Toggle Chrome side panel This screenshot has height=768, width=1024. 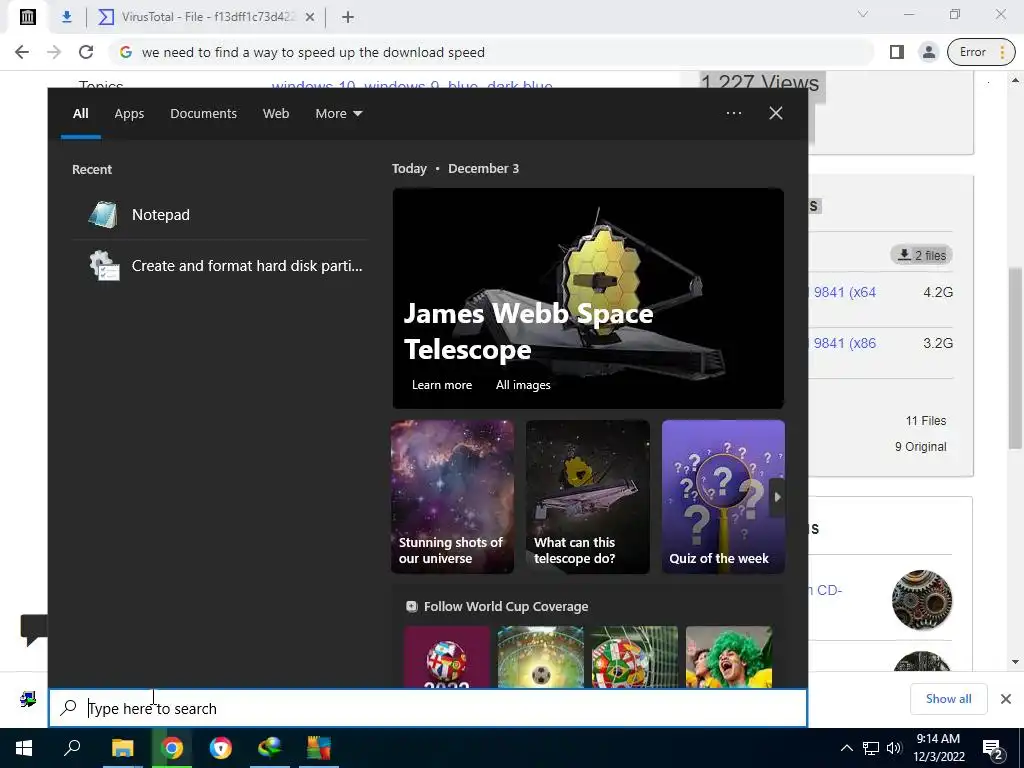point(897,52)
